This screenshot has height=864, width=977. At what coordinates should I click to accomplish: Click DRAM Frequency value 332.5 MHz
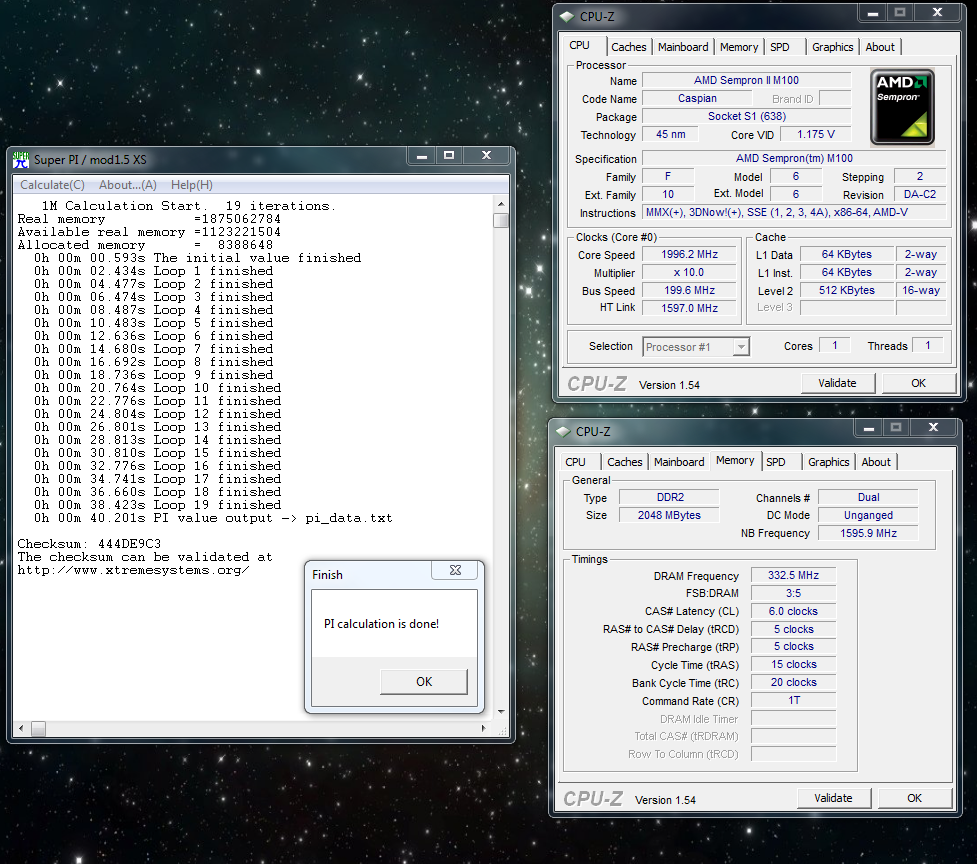click(793, 576)
